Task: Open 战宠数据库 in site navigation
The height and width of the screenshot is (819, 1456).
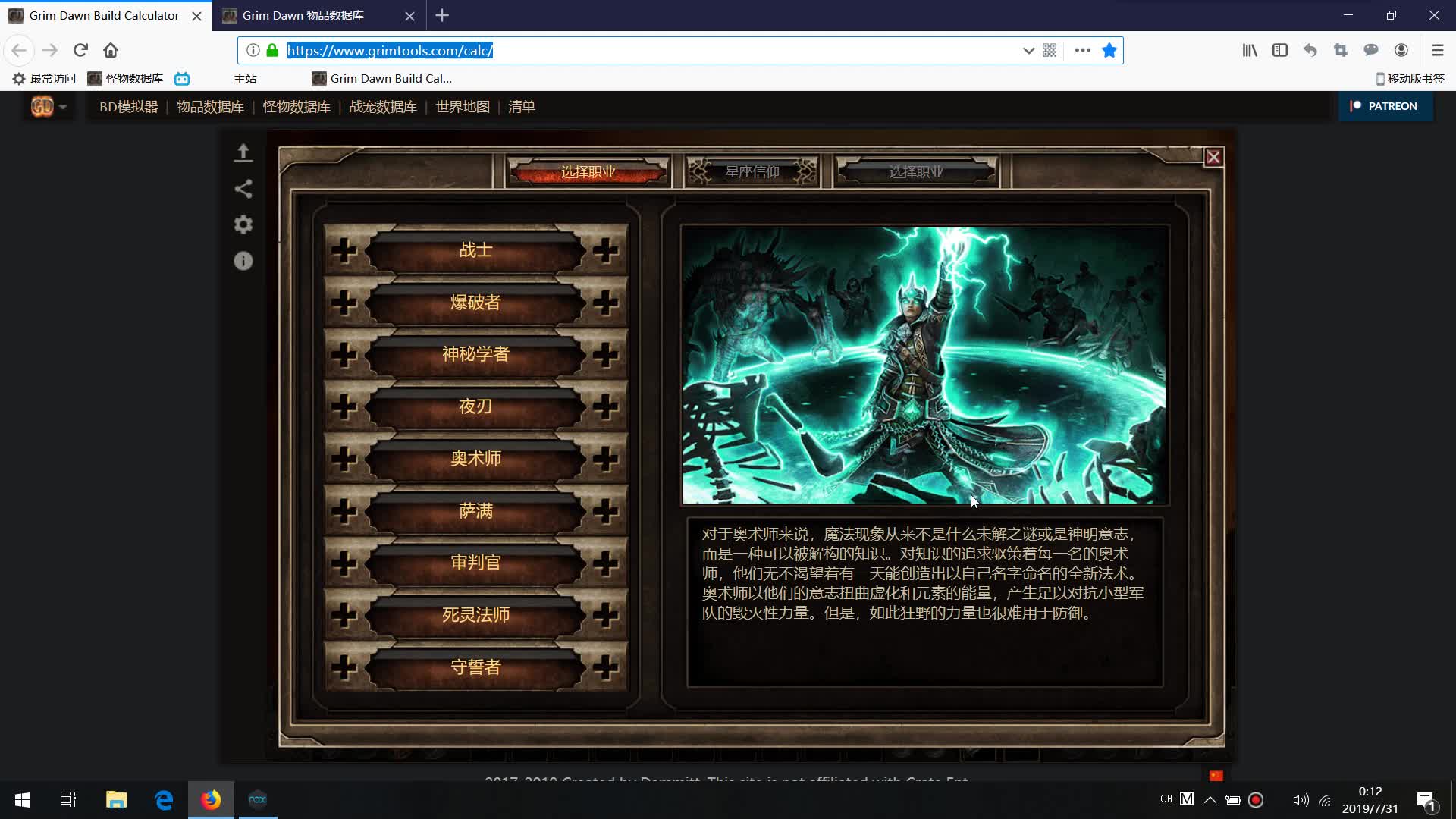Action: tap(383, 107)
